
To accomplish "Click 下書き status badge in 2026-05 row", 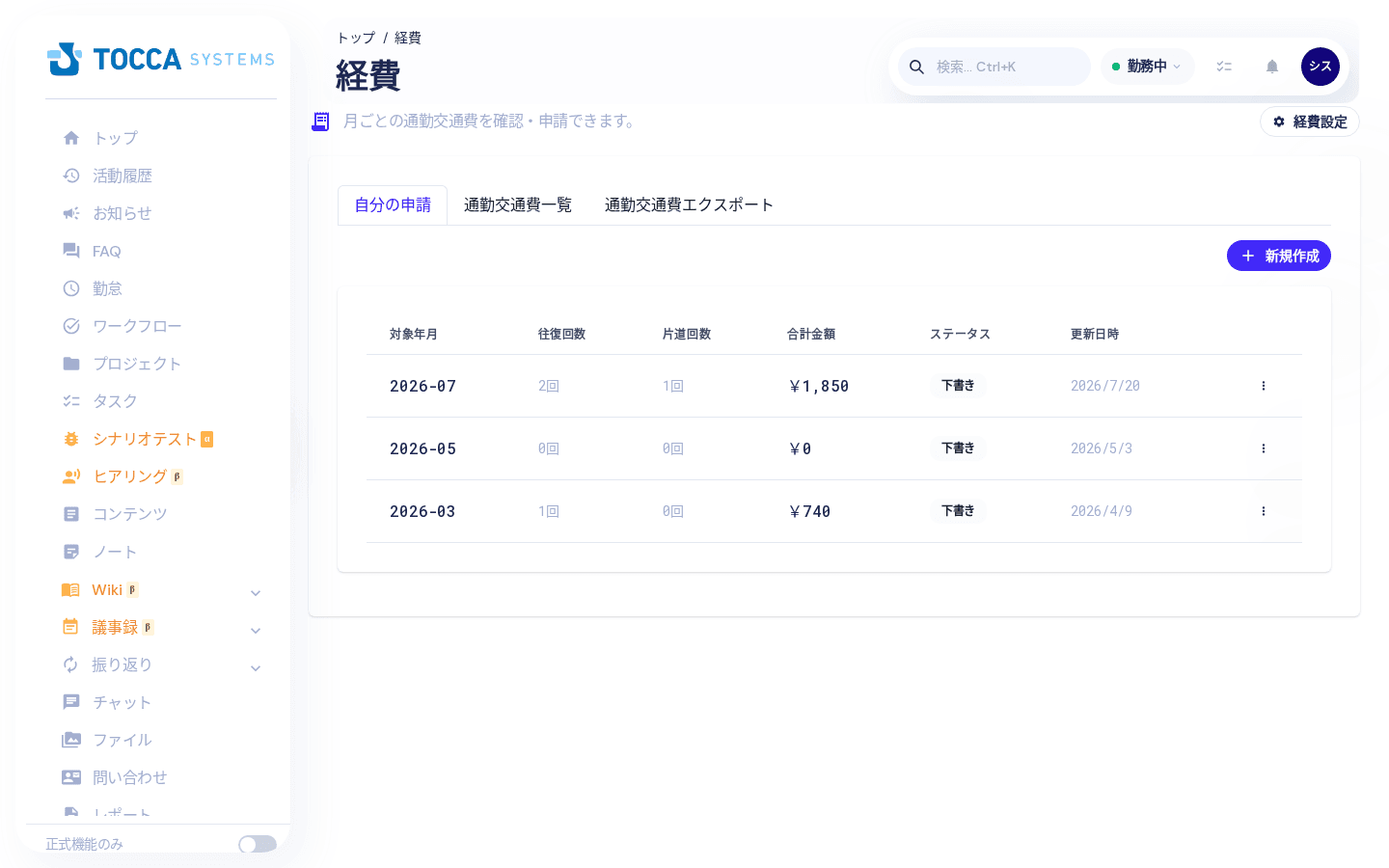I will pyautogui.click(x=958, y=448).
